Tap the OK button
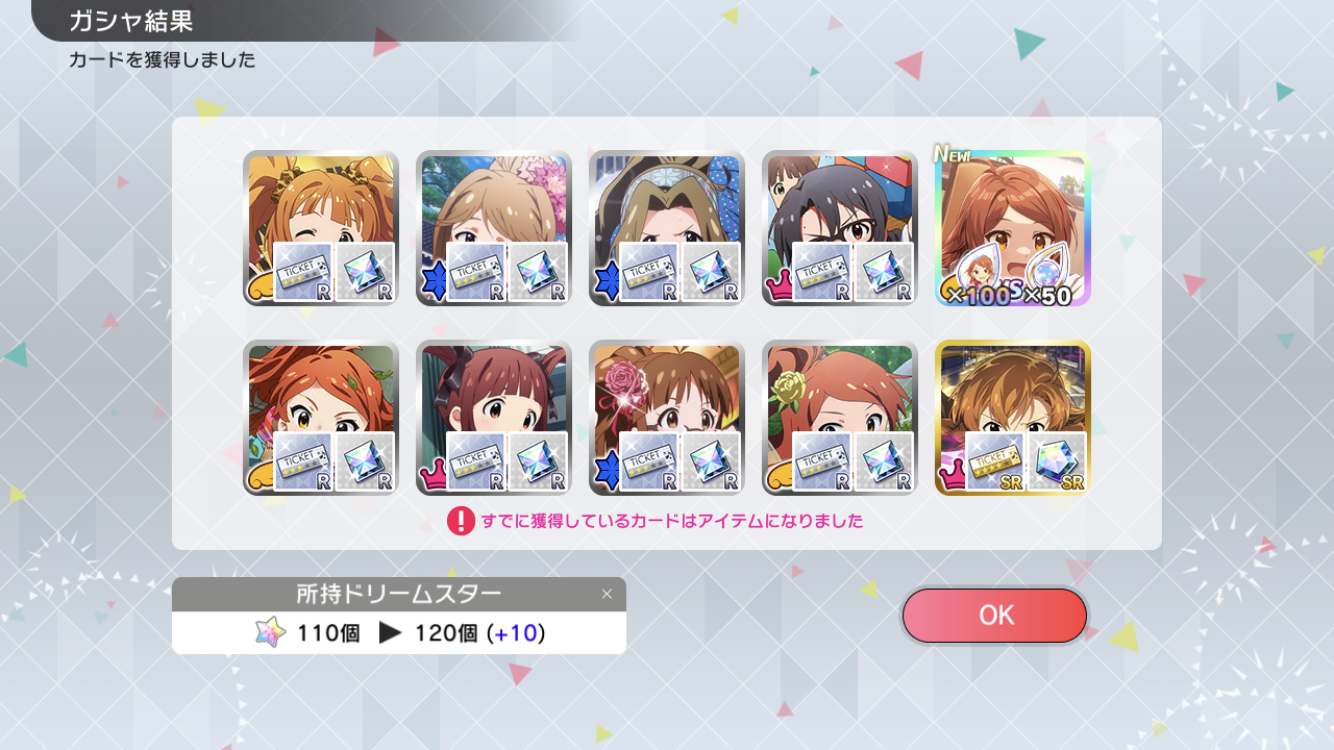Viewport: 1334px width, 750px height. [x=994, y=615]
